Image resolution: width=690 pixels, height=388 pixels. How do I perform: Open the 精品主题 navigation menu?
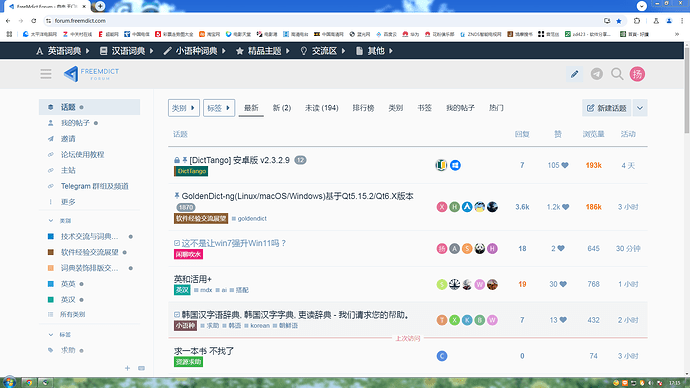[x=263, y=51]
